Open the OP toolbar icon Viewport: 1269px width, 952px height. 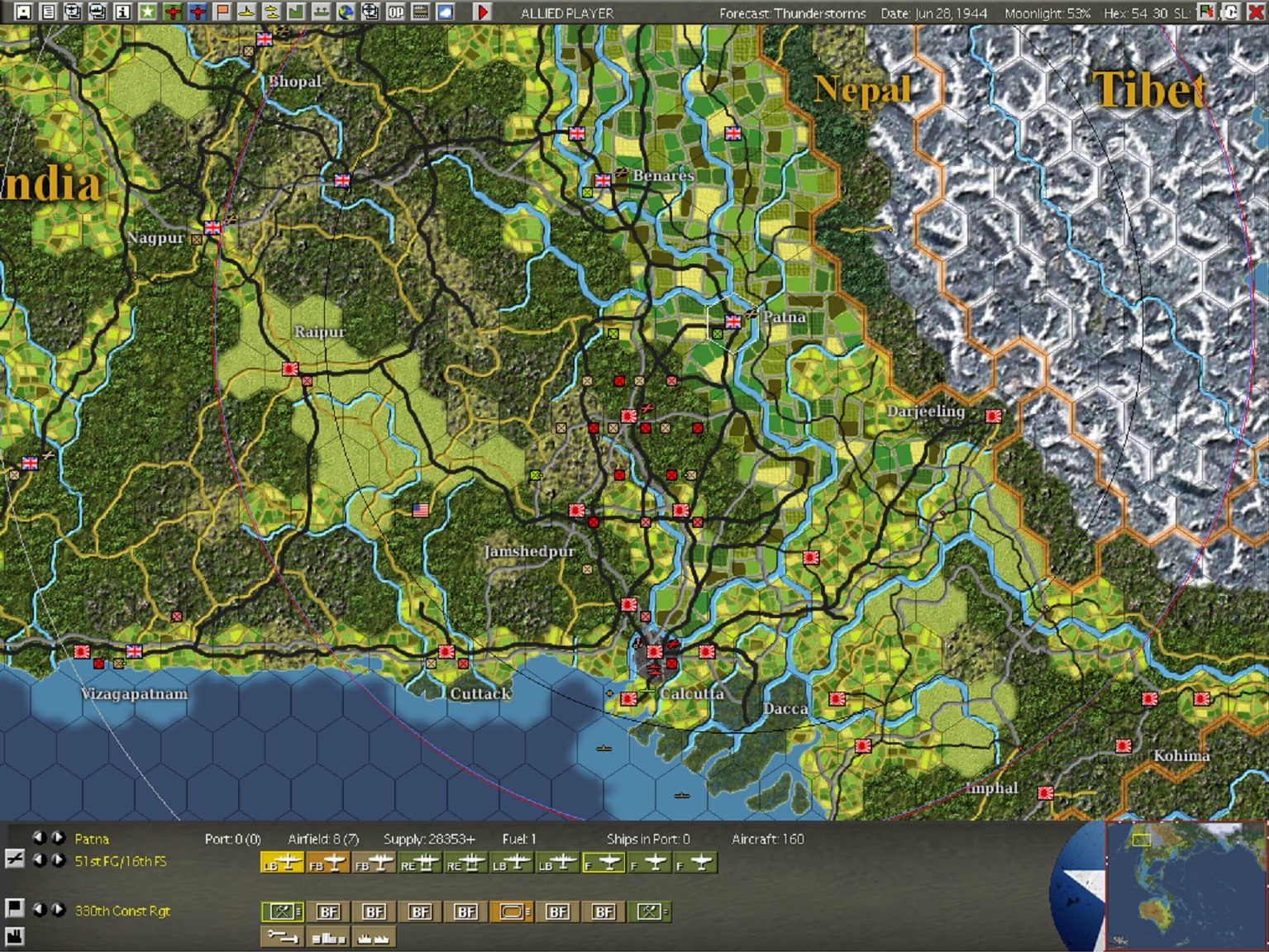(396, 12)
